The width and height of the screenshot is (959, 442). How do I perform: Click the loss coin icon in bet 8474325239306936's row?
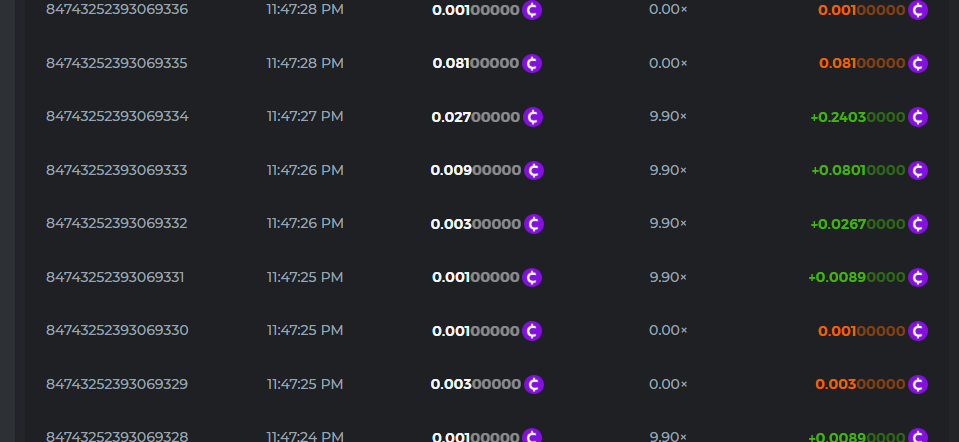pos(918,10)
